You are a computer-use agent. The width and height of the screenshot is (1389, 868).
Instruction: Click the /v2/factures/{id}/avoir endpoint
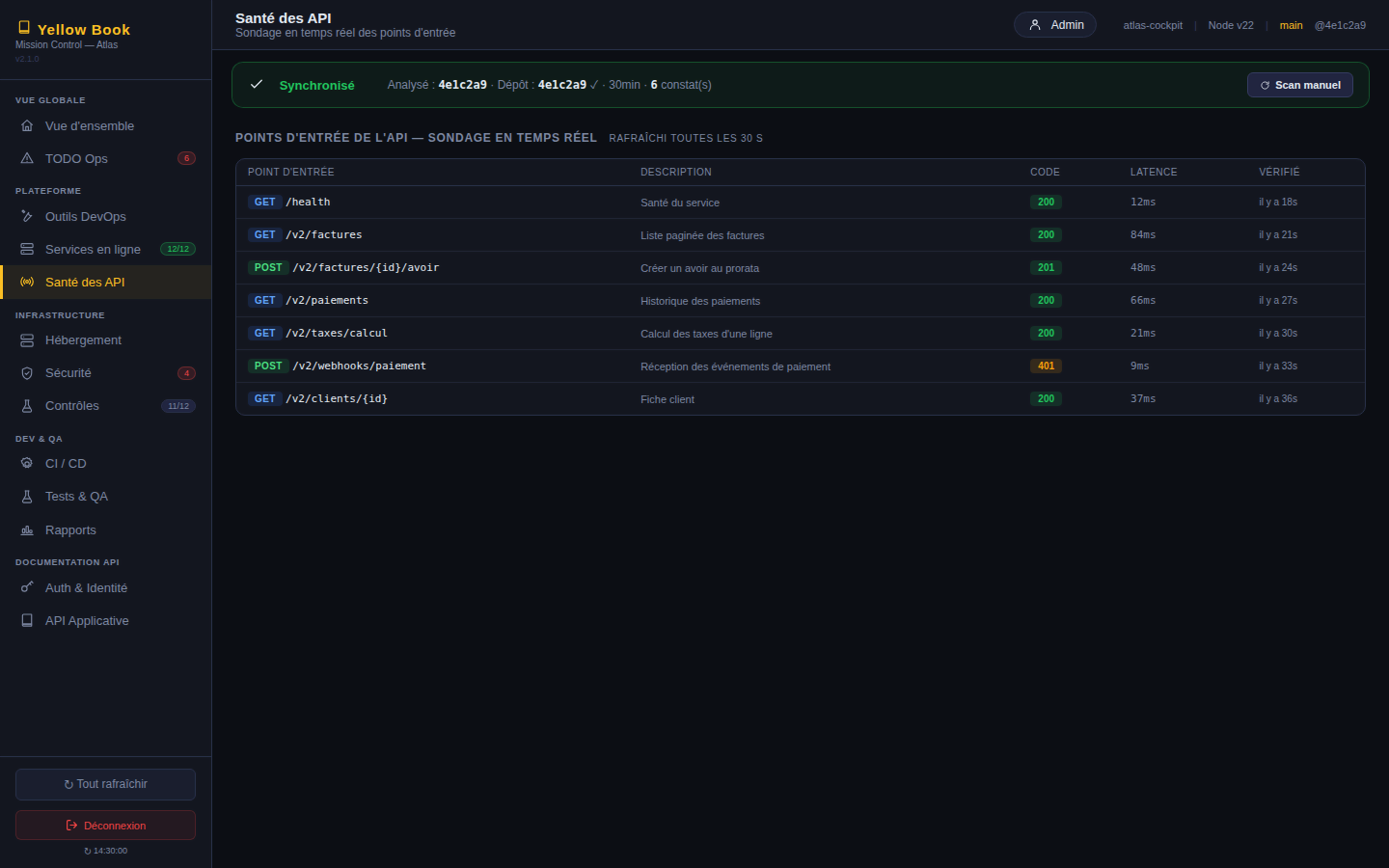[366, 267]
